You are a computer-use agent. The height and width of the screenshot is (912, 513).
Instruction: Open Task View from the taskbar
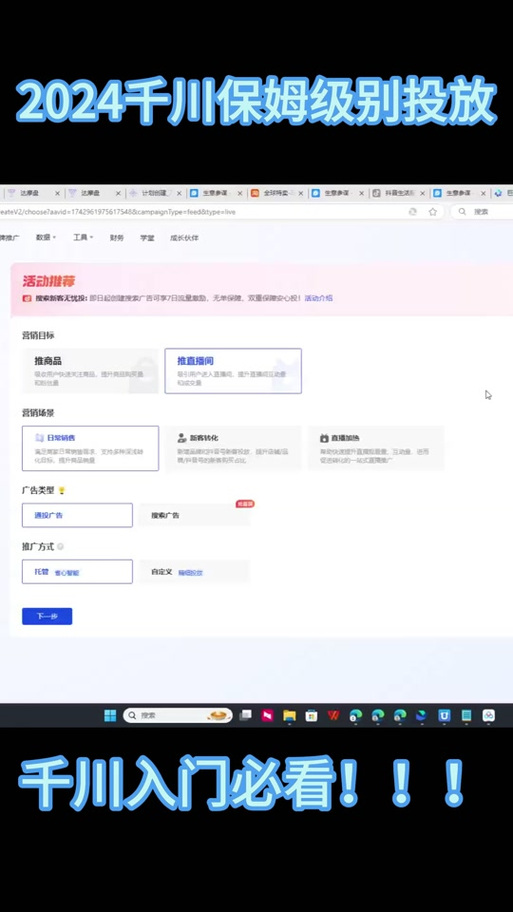coord(245,715)
